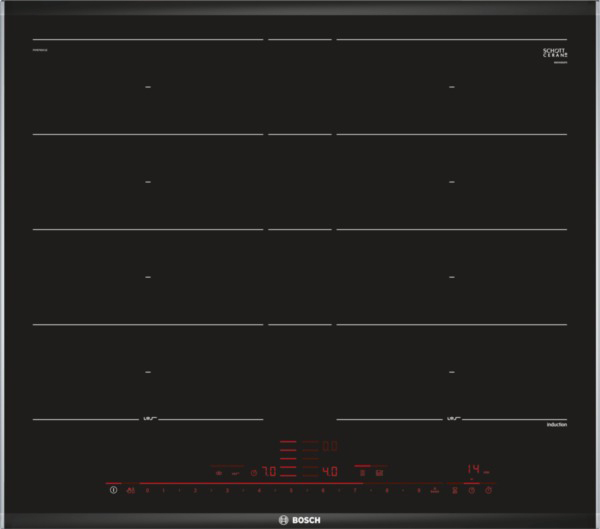600x529 pixels.
Task: Set the power slider to level 0
Action: tap(148, 491)
